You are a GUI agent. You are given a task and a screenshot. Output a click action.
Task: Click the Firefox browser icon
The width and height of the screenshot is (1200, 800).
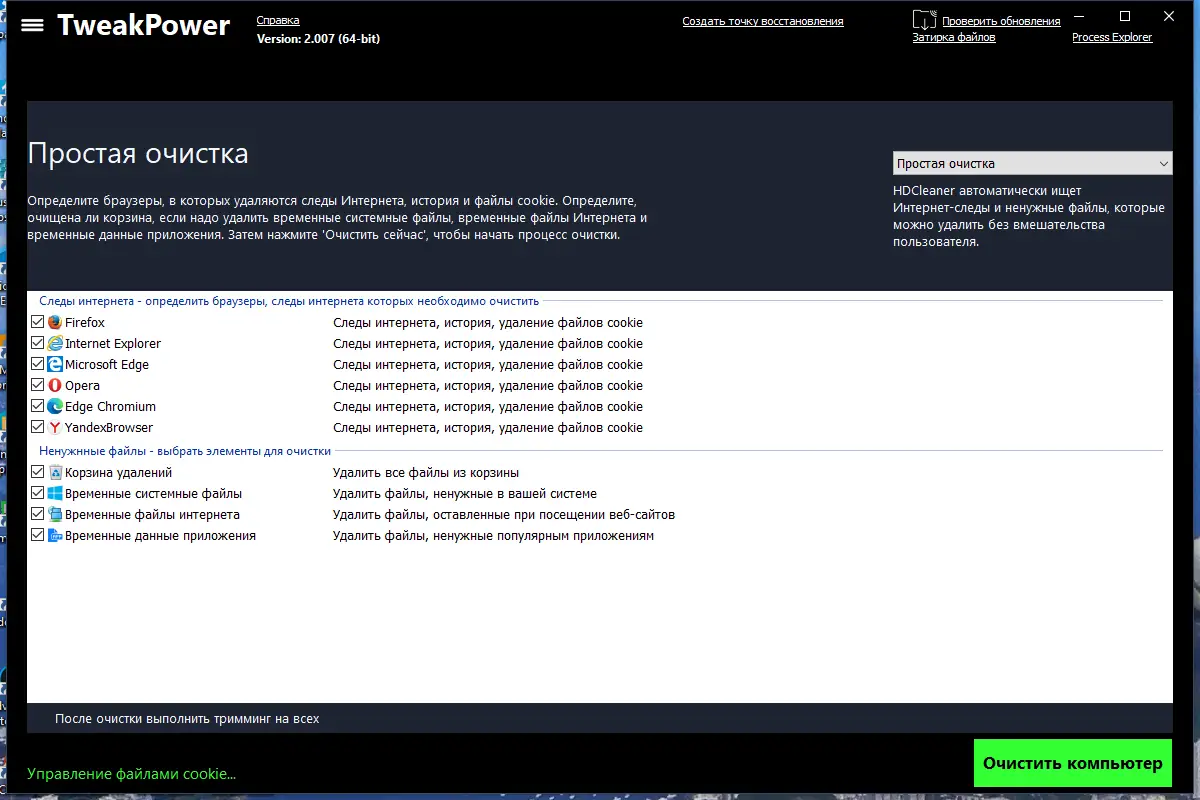[56, 323]
